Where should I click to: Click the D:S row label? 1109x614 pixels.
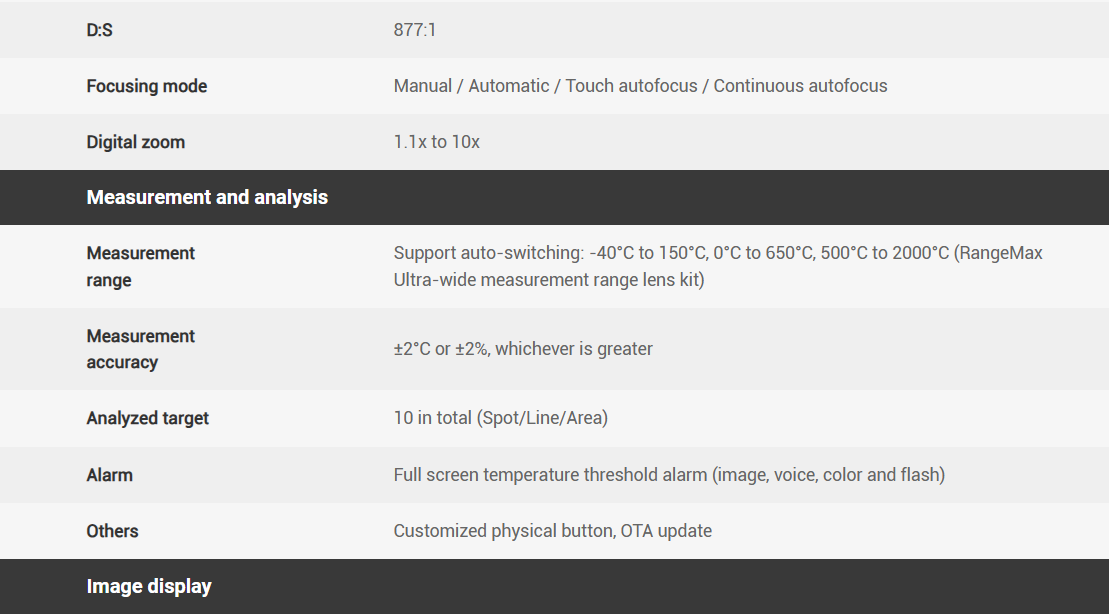click(x=99, y=30)
